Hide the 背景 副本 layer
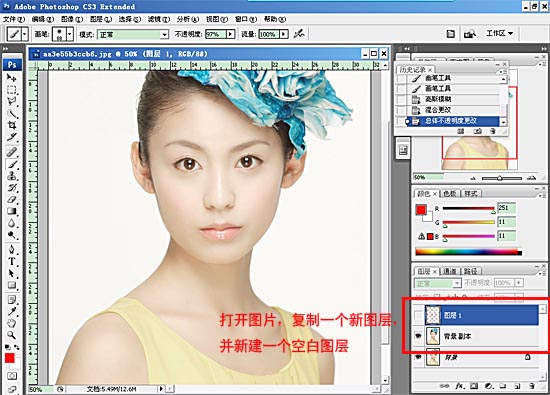 coord(418,336)
